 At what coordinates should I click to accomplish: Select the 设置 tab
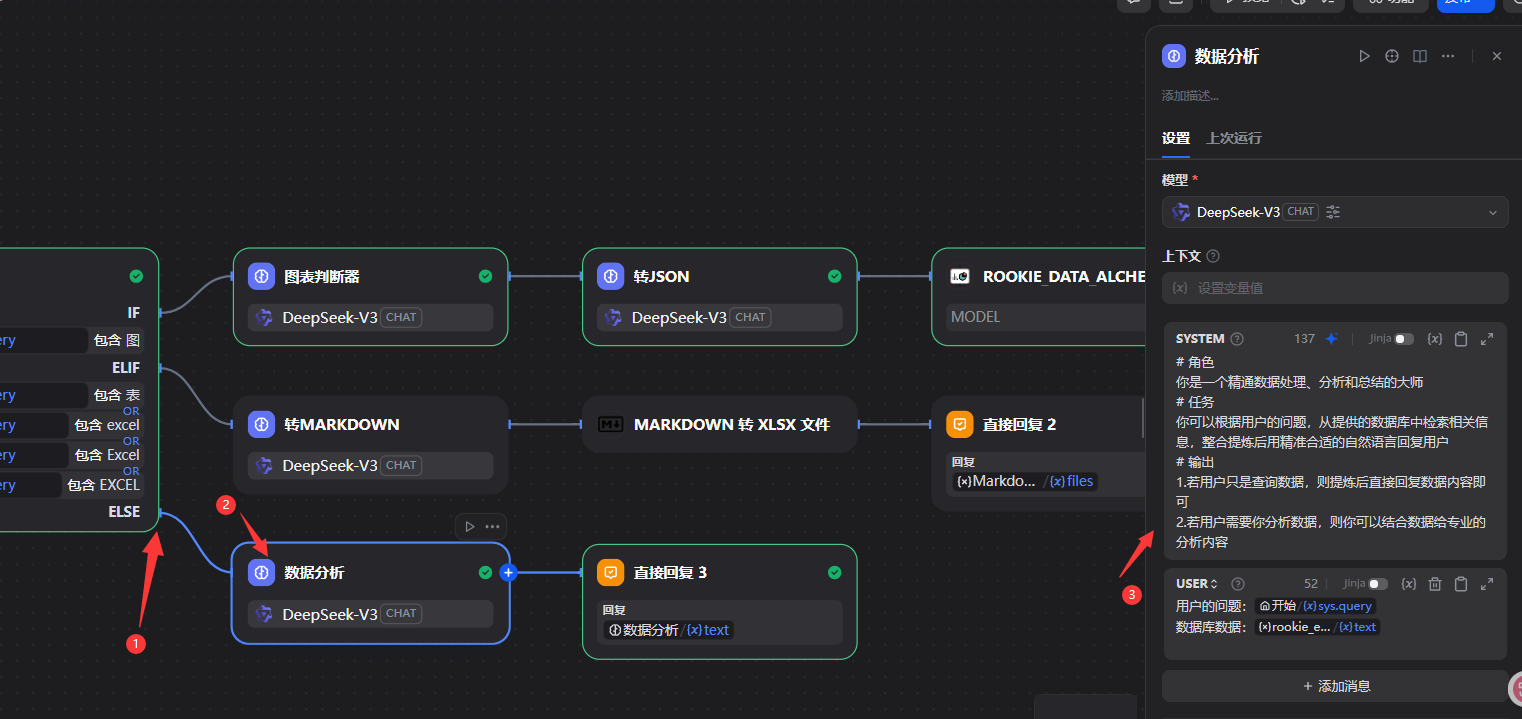pos(1175,138)
